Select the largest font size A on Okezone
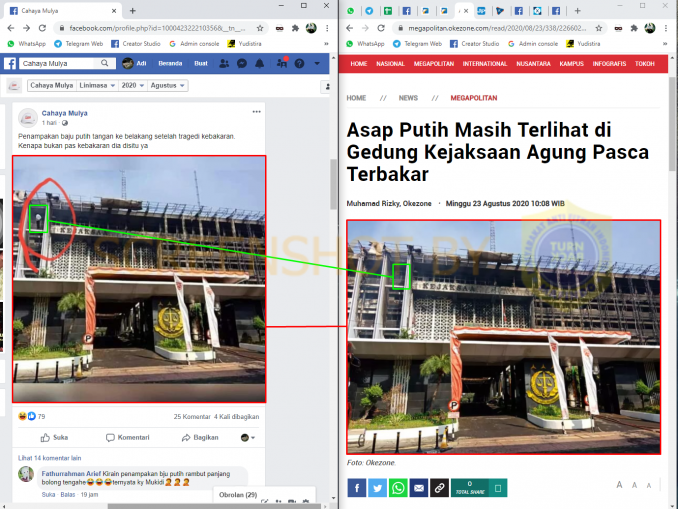Screen dimensions: 678x509 pos(619,485)
